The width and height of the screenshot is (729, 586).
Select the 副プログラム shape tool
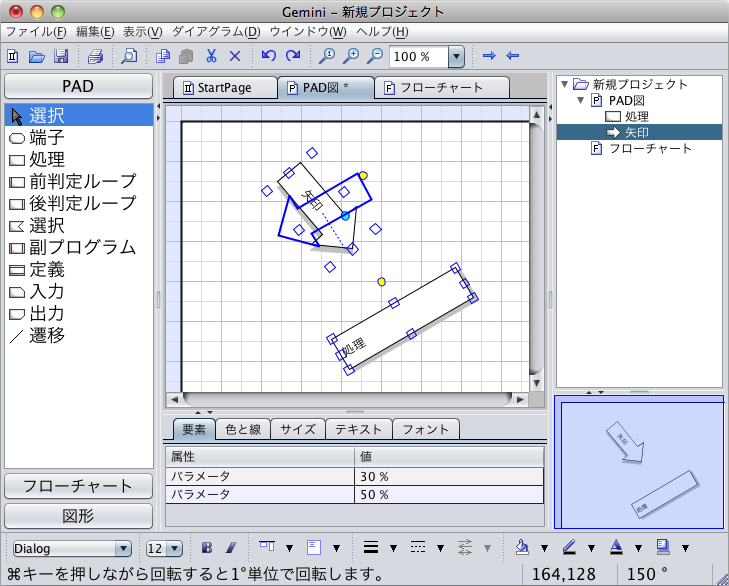tap(79, 247)
